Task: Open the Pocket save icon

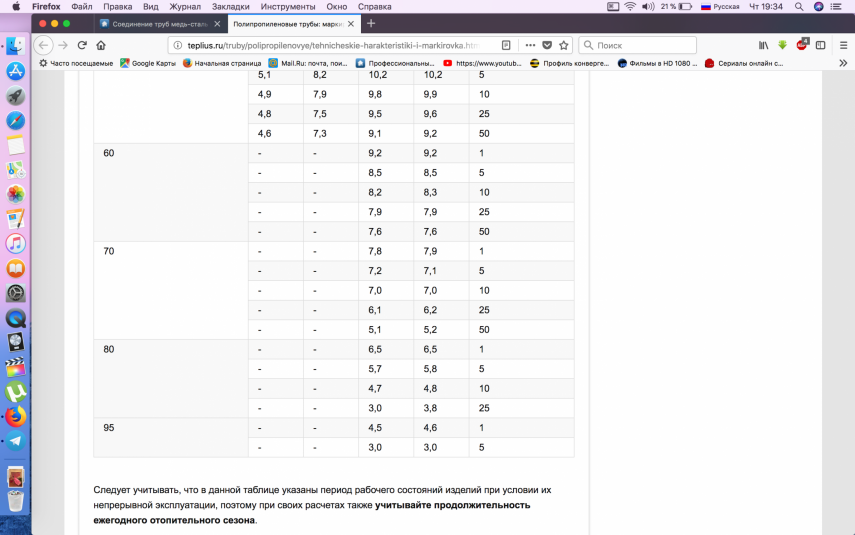Action: tap(546, 45)
